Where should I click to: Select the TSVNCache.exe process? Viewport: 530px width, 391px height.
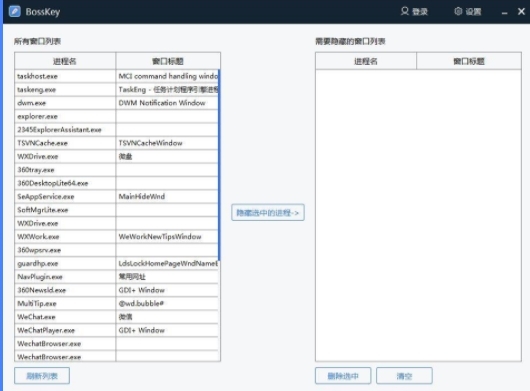[x=116, y=143]
